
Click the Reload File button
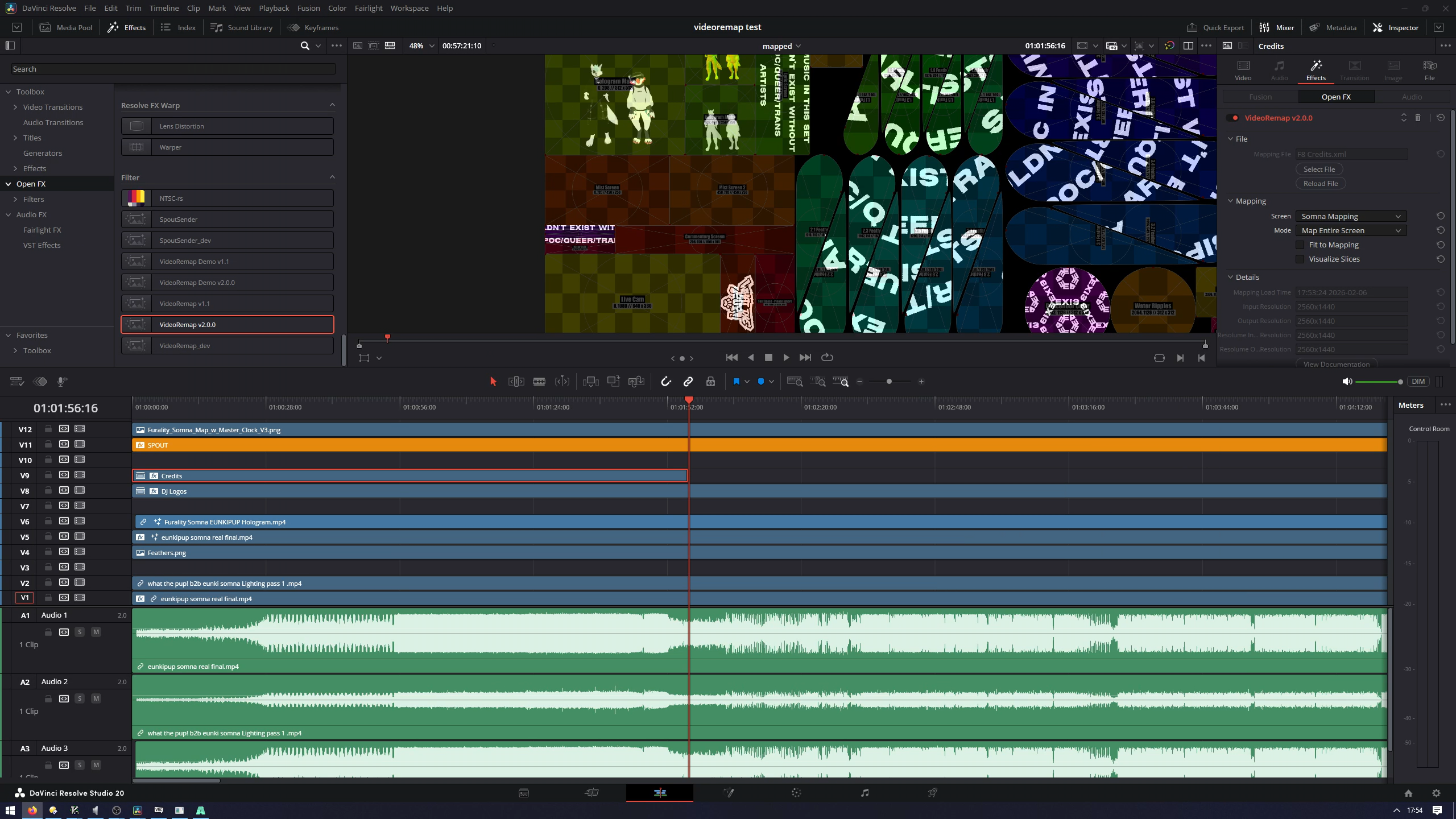point(1320,183)
